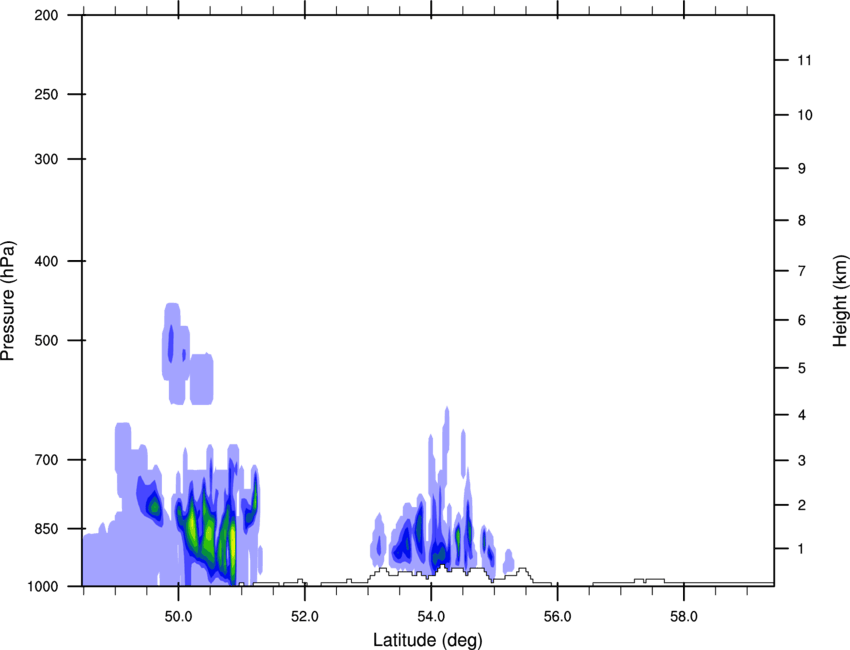
Task: Select the 500 pressure tick label
Action: (46, 340)
